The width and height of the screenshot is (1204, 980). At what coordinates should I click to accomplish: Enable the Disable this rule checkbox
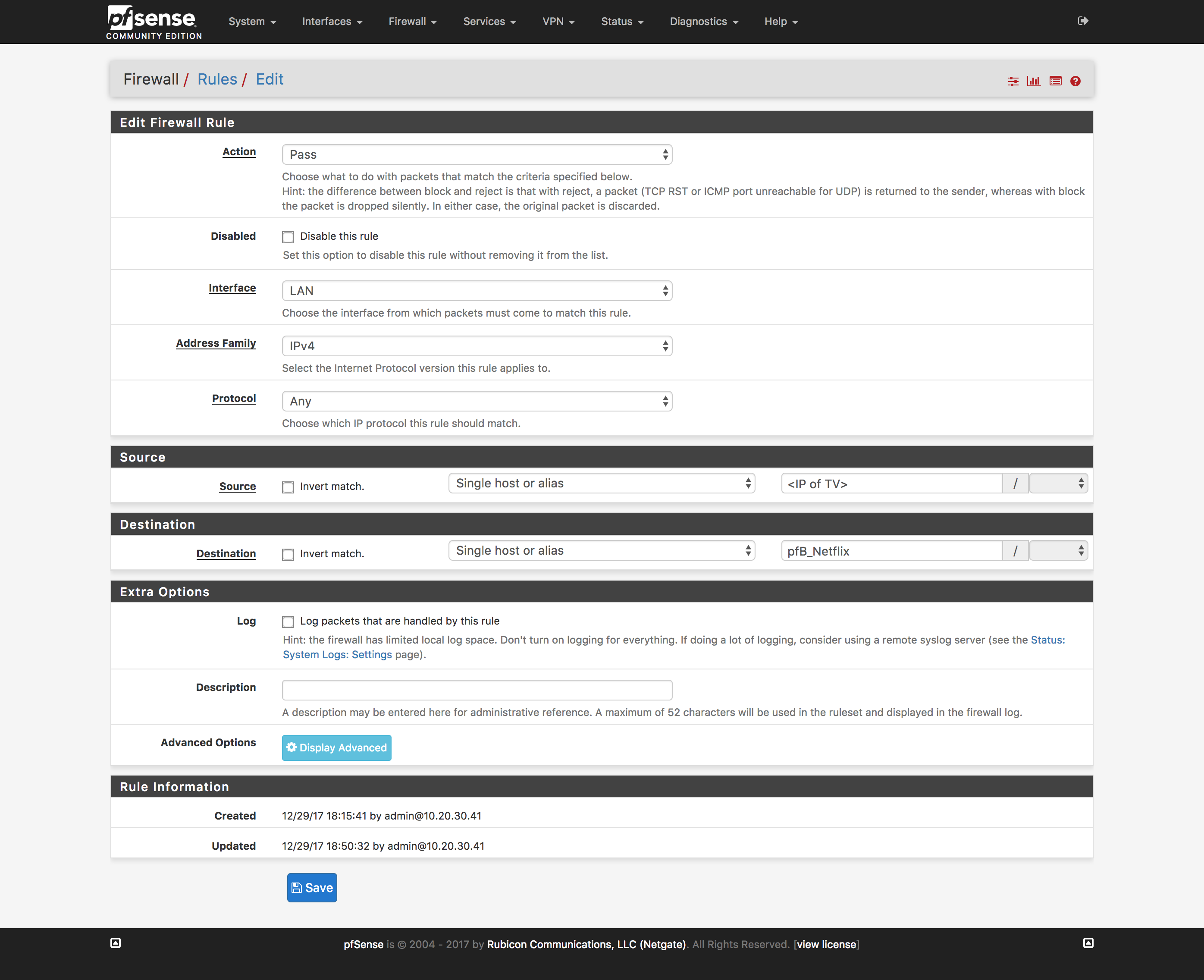[x=288, y=236]
